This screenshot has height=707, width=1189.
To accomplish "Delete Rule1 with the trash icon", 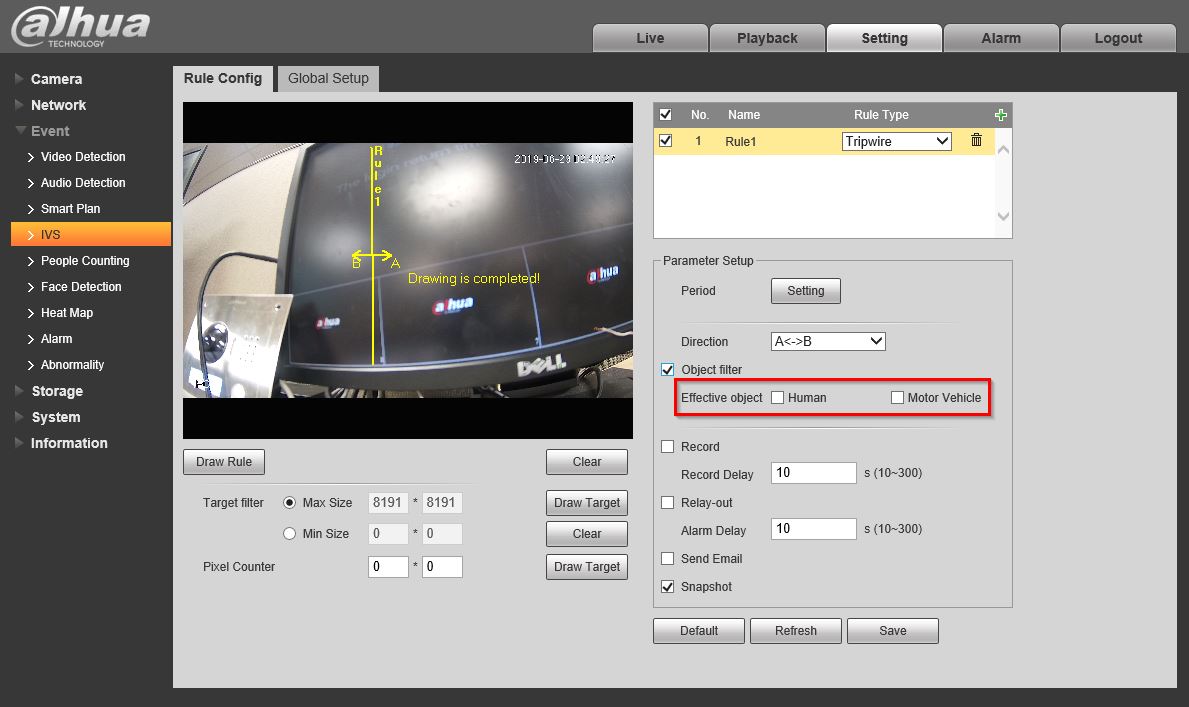I will (977, 141).
